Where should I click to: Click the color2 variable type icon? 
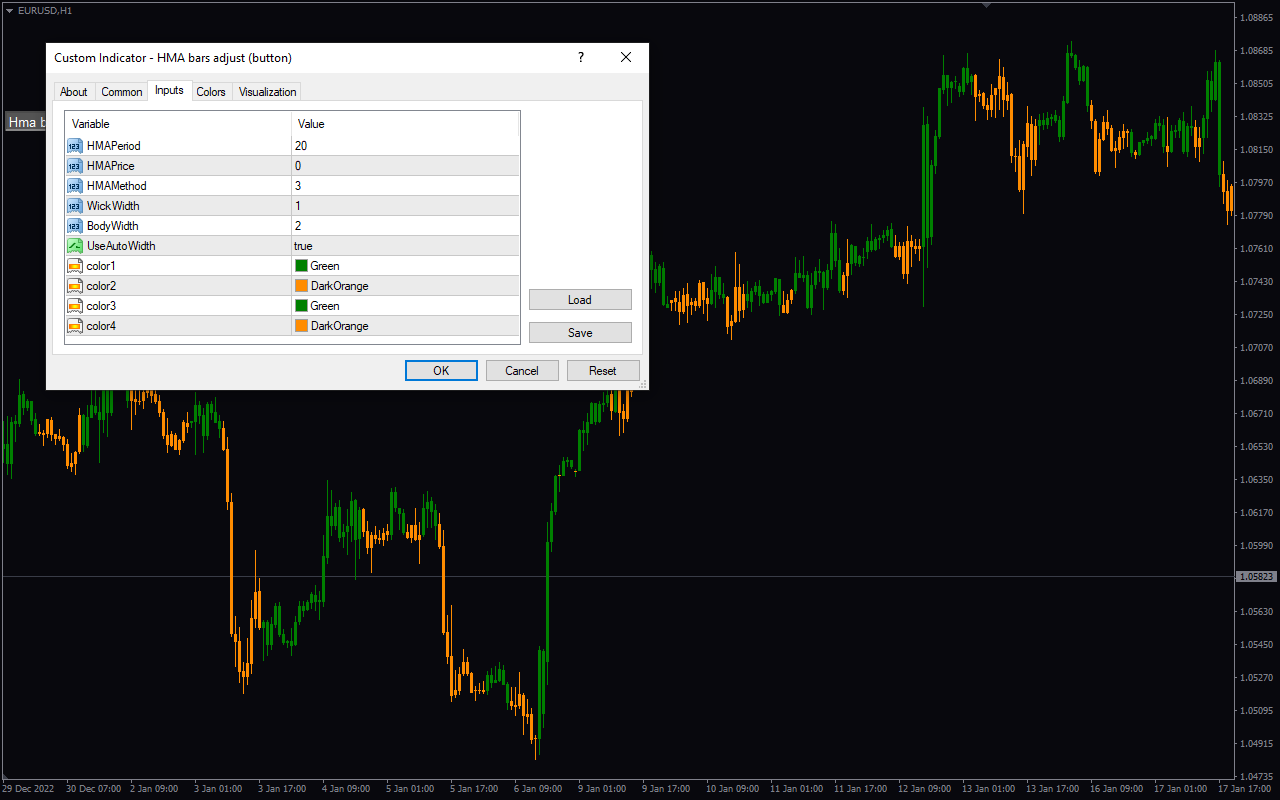coord(75,286)
